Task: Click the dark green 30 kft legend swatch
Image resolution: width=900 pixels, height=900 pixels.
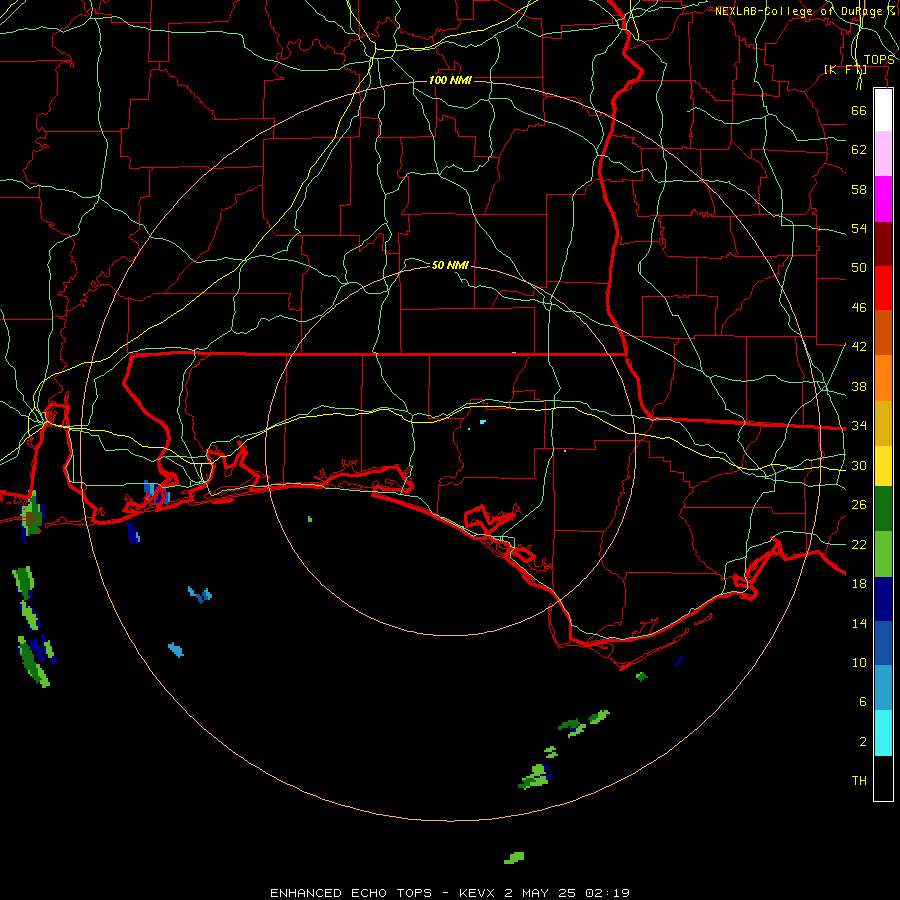Action: coord(883,509)
